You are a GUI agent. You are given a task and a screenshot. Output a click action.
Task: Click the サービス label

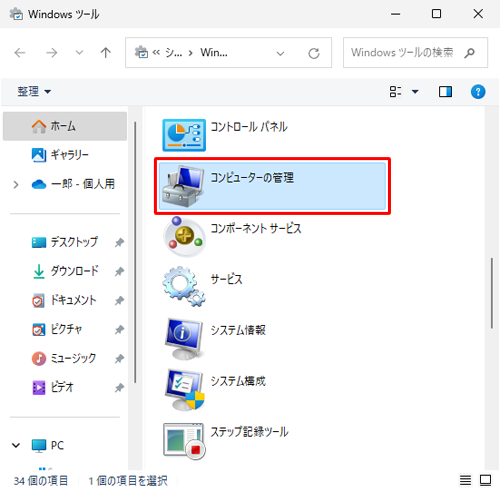227,279
